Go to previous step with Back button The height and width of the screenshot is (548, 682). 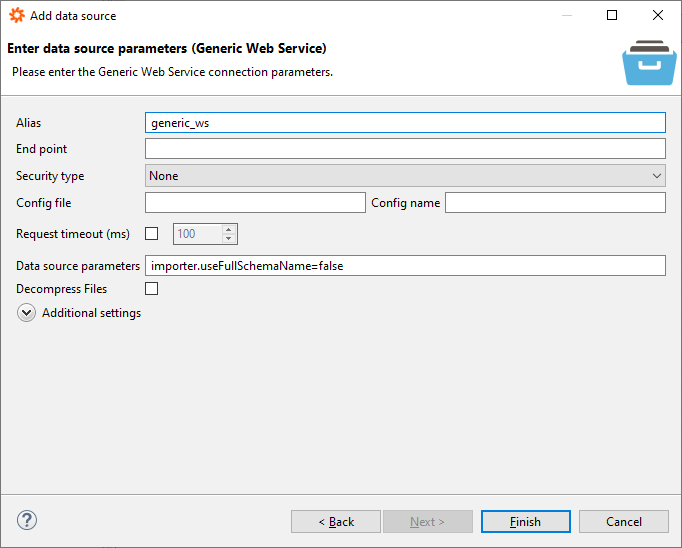pos(336,522)
